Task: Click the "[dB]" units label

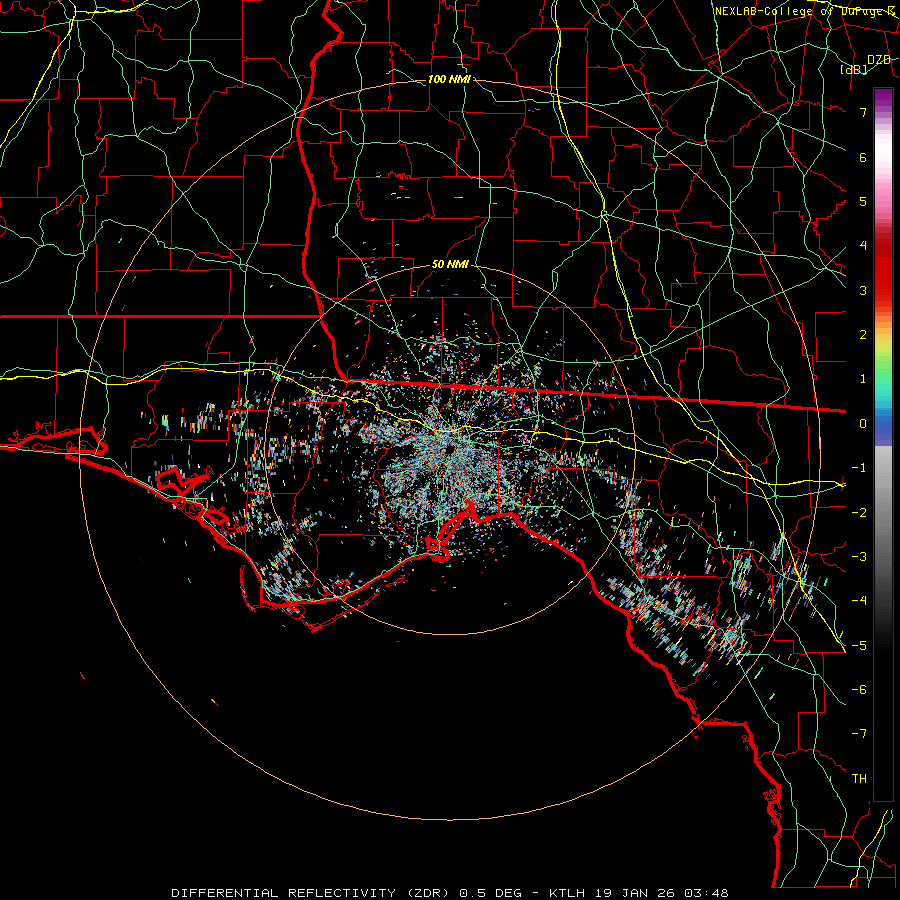Action: tap(854, 69)
